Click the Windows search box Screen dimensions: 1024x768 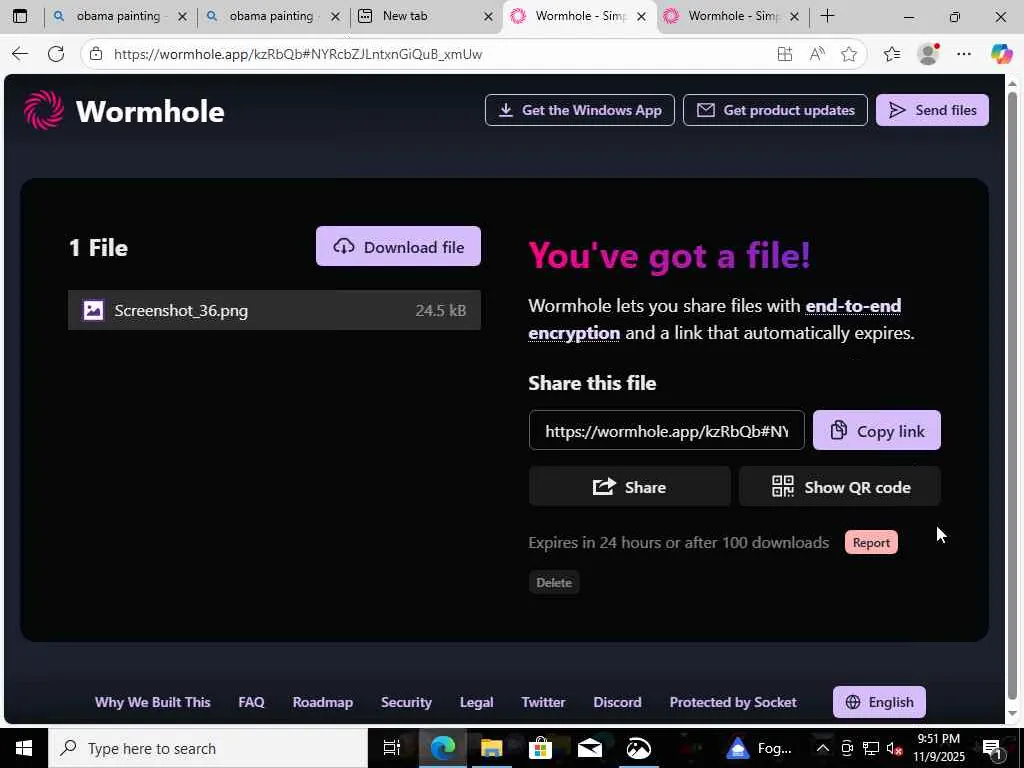coord(208,748)
